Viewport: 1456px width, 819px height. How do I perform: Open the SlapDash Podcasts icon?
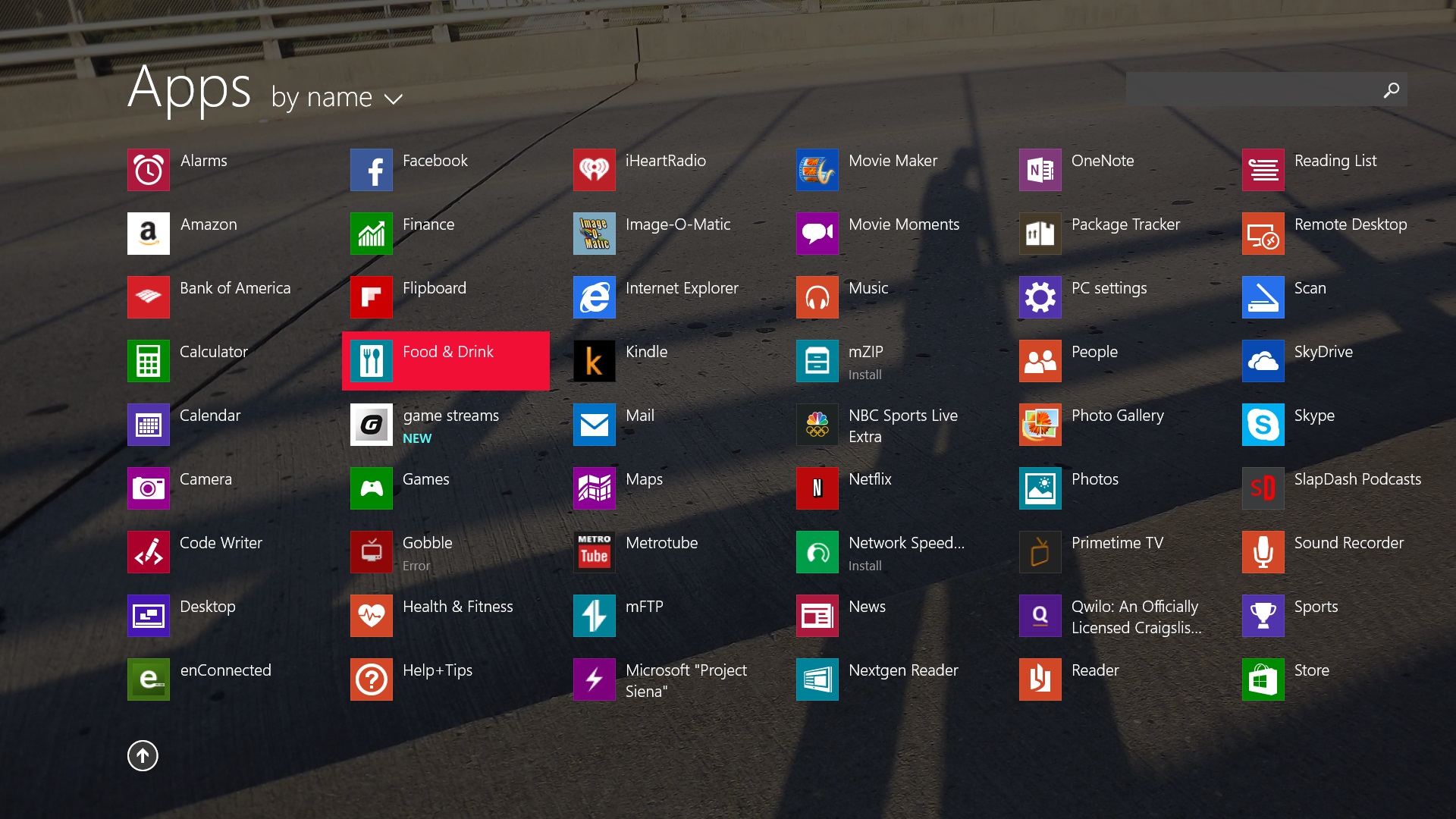[1263, 488]
